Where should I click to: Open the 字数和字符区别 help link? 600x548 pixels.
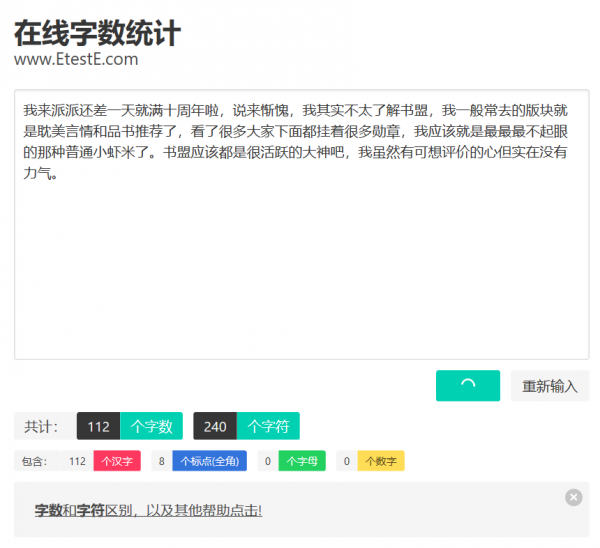click(148, 510)
